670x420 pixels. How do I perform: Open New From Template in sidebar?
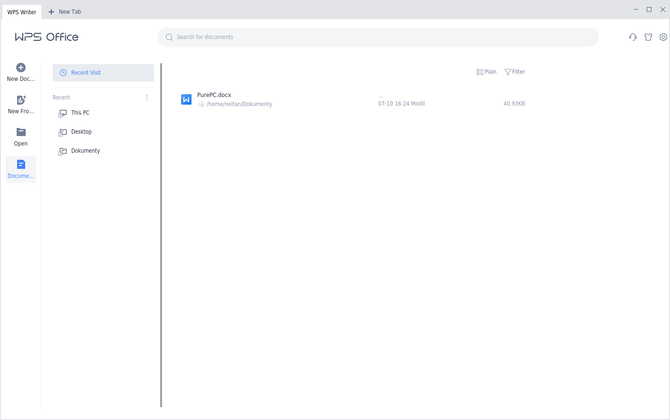pos(21,105)
